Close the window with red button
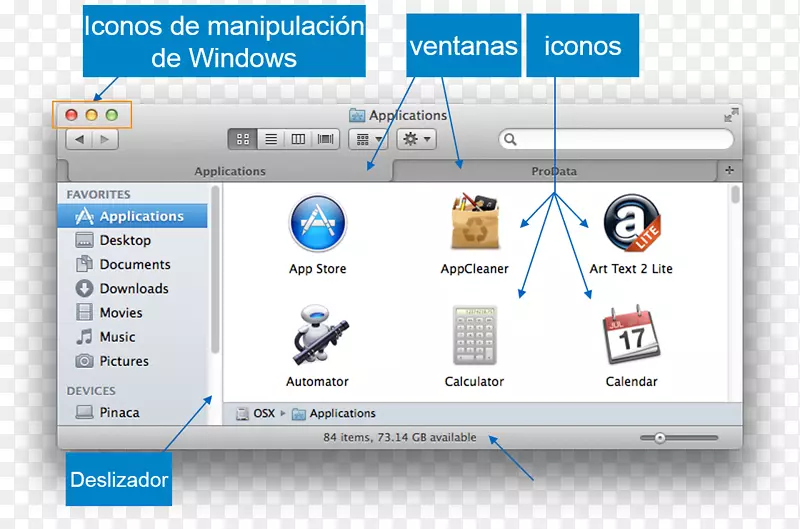 click(x=71, y=115)
